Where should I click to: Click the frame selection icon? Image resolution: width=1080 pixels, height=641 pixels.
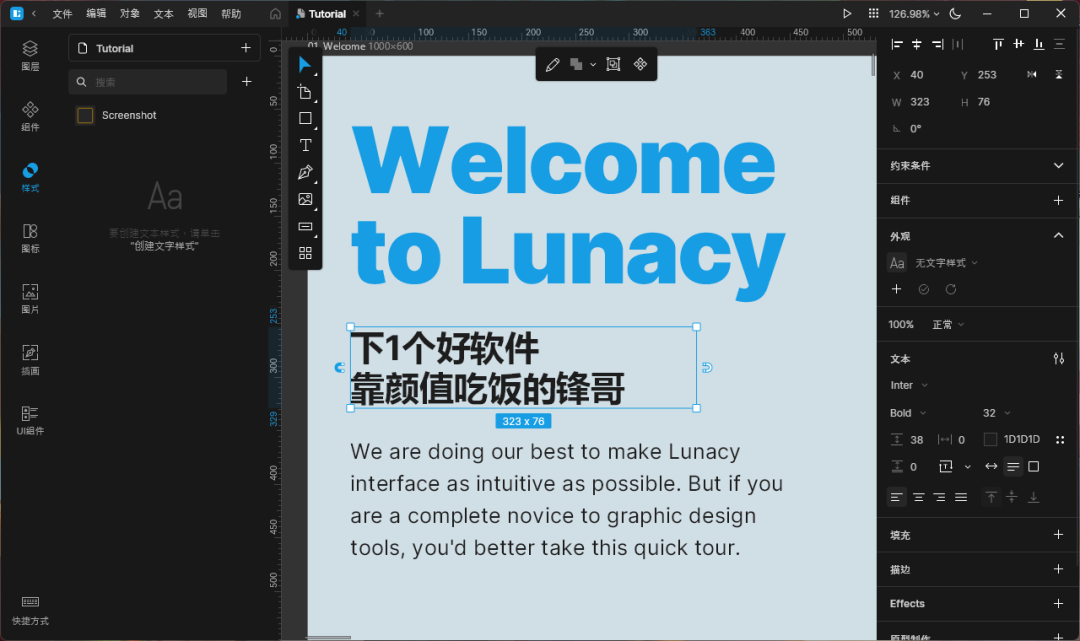click(613, 65)
